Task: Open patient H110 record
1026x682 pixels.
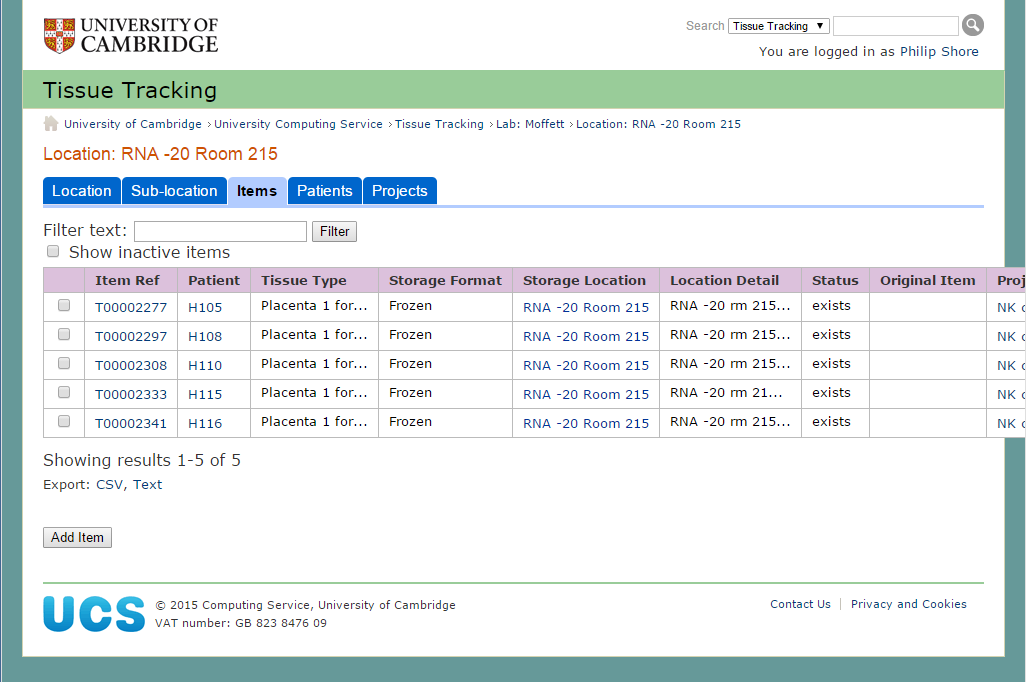Action: tap(205, 365)
